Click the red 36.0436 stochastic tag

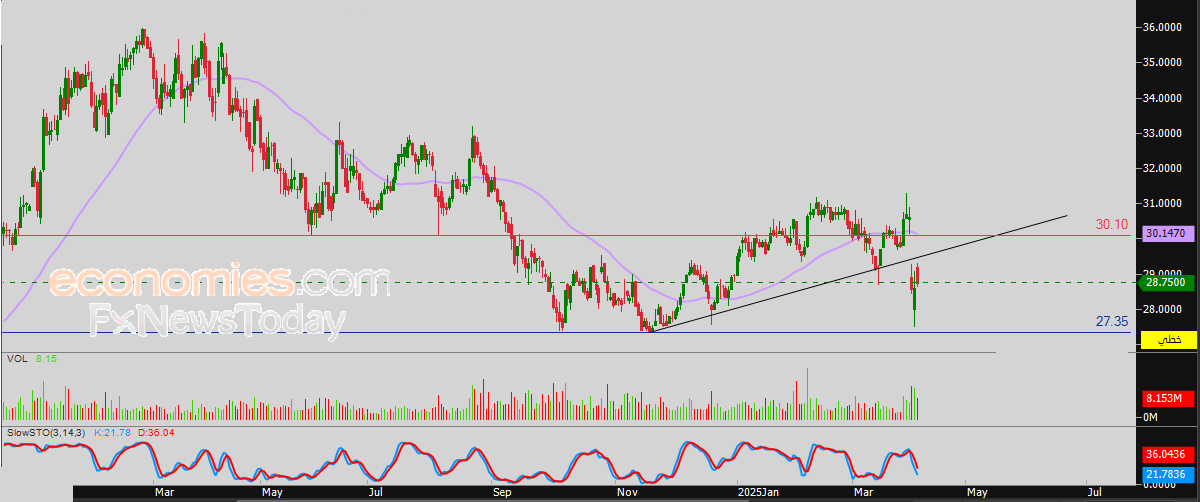[1167, 455]
